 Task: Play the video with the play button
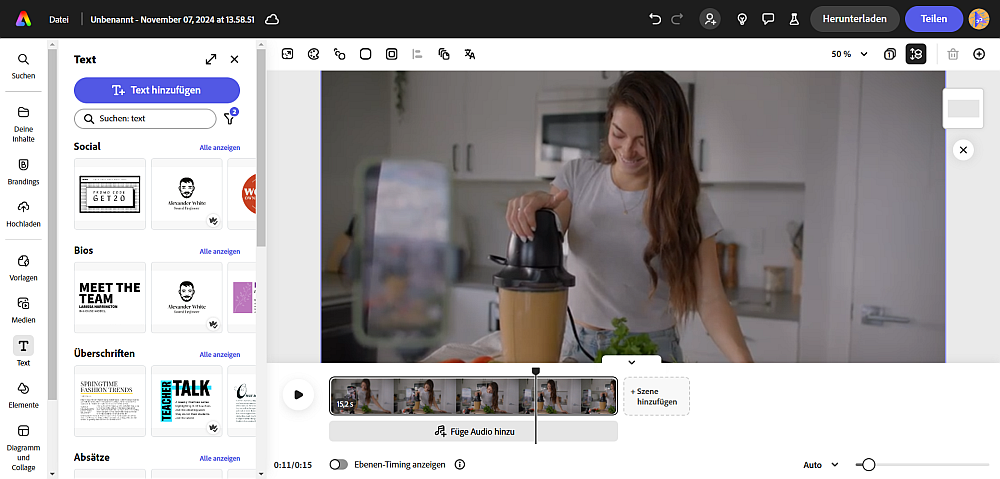click(x=298, y=394)
